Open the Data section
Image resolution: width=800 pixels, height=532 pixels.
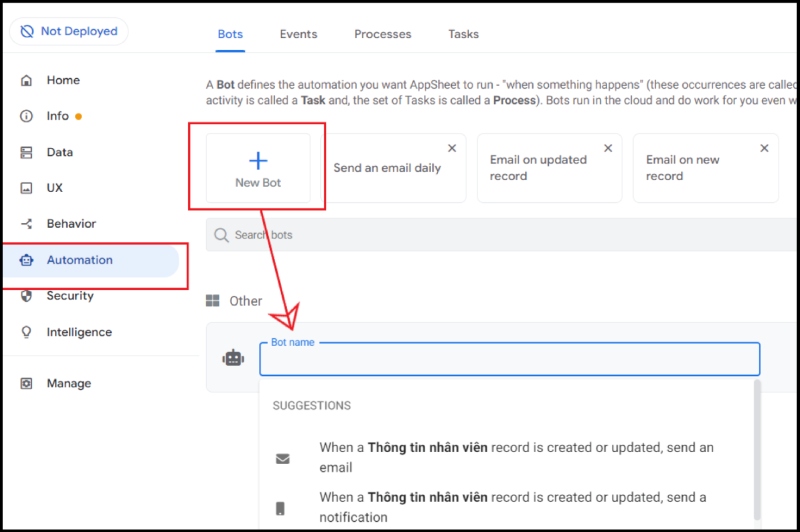(60, 153)
